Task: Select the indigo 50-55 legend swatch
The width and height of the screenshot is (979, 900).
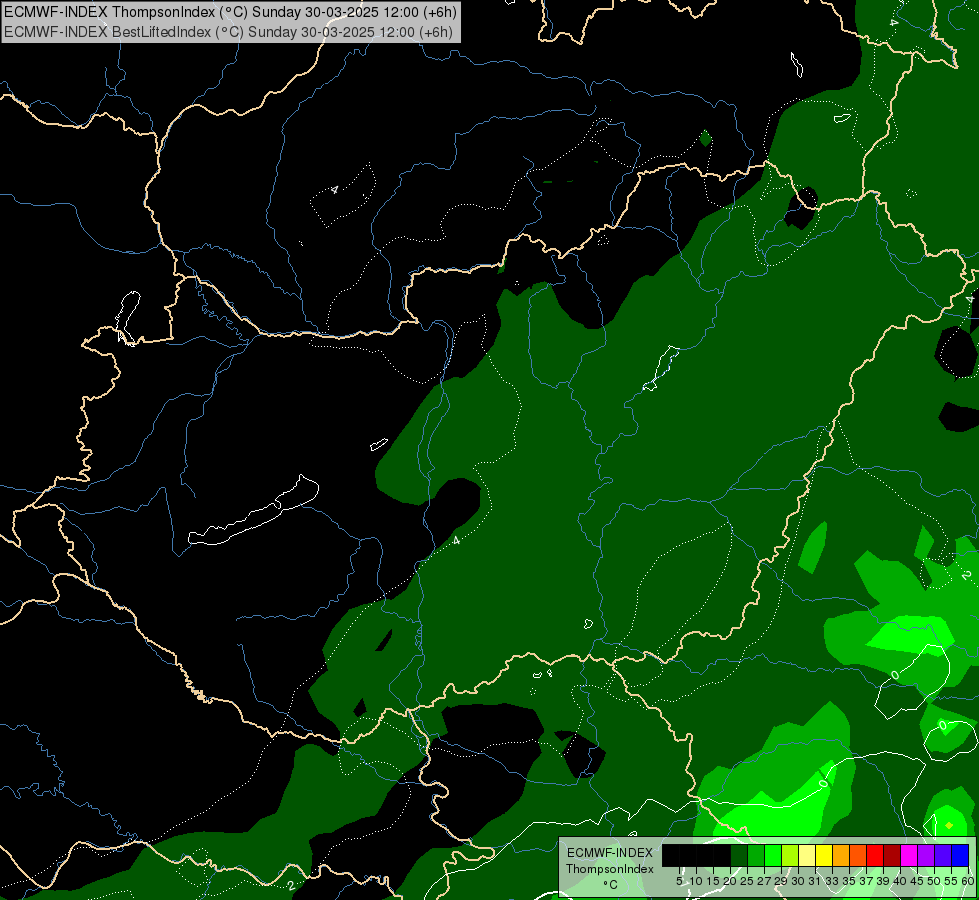Action: pyautogui.click(x=943, y=856)
